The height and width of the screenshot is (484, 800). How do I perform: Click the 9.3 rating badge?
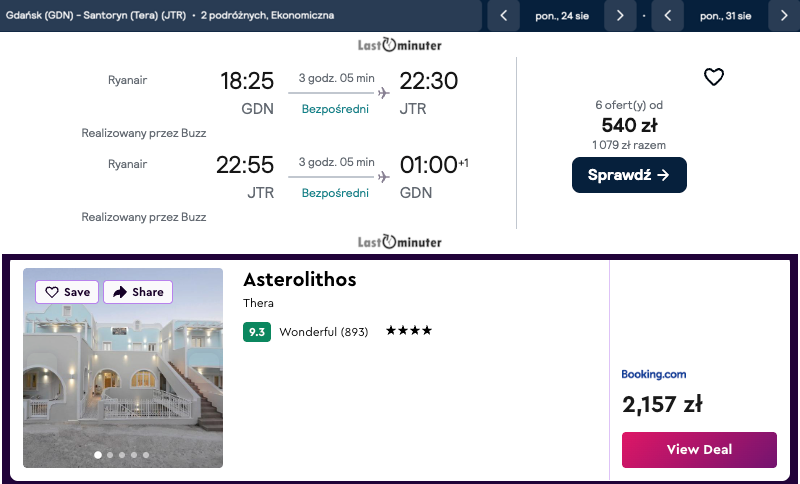point(257,332)
